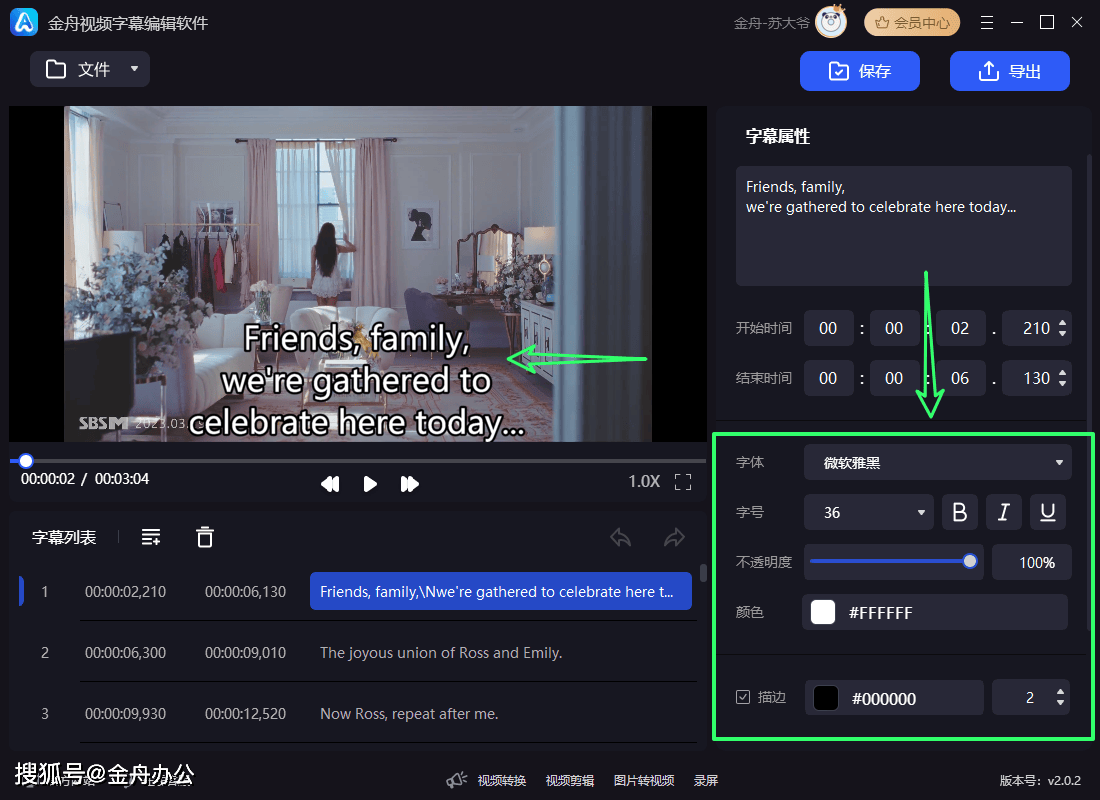Toggle bold formatting
Image resolution: width=1100 pixels, height=800 pixels.
960,512
